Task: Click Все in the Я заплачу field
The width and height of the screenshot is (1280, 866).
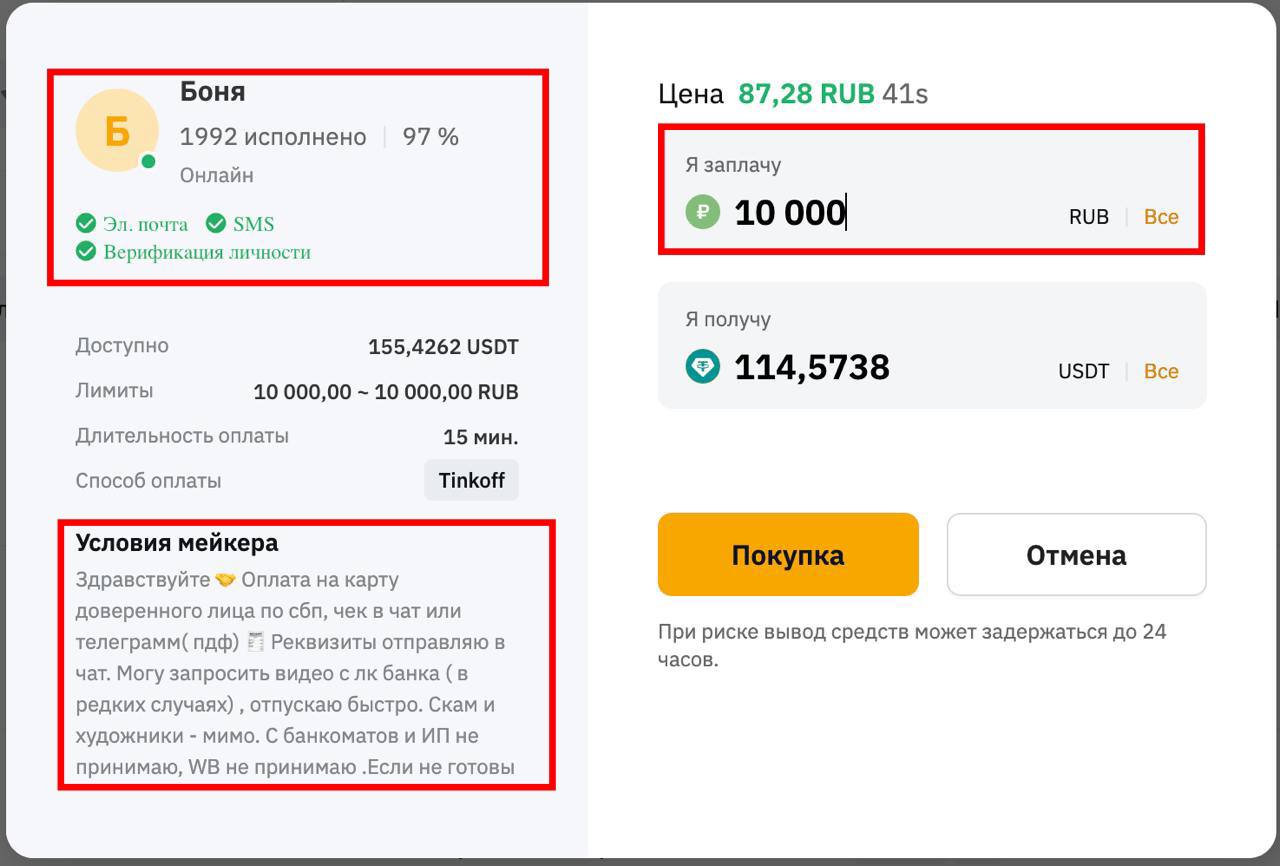Action: [1161, 217]
